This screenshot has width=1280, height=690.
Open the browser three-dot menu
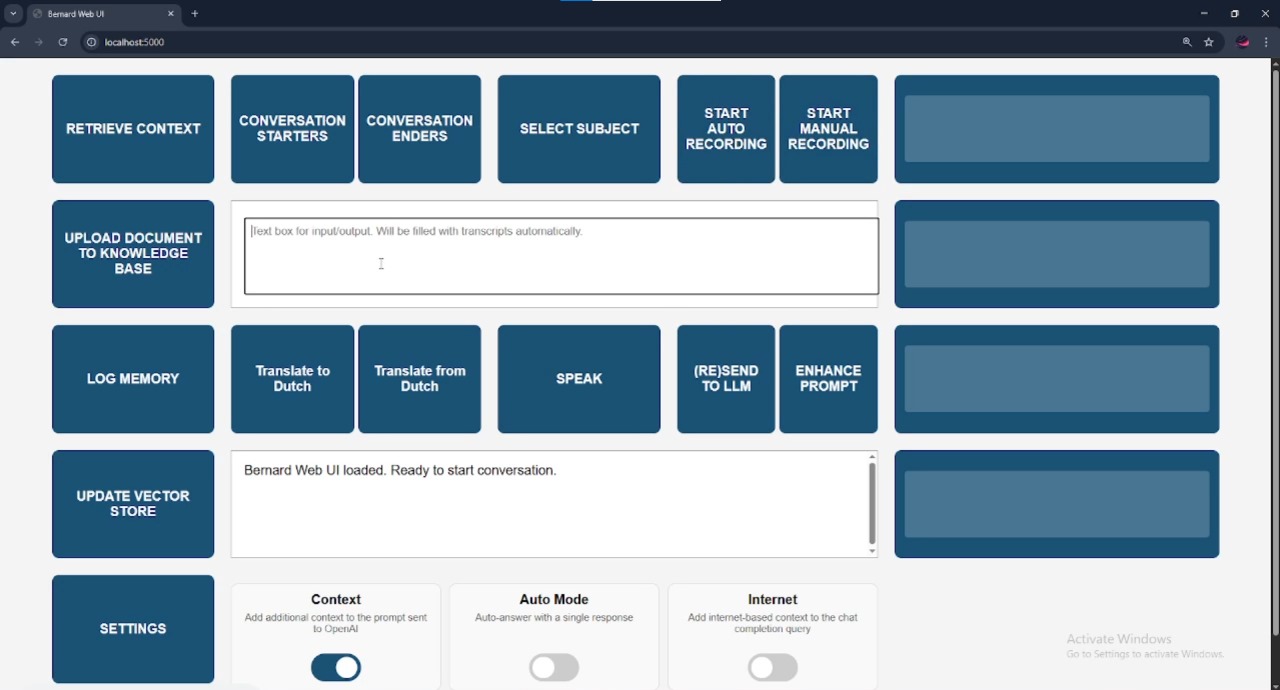[x=1267, y=43]
